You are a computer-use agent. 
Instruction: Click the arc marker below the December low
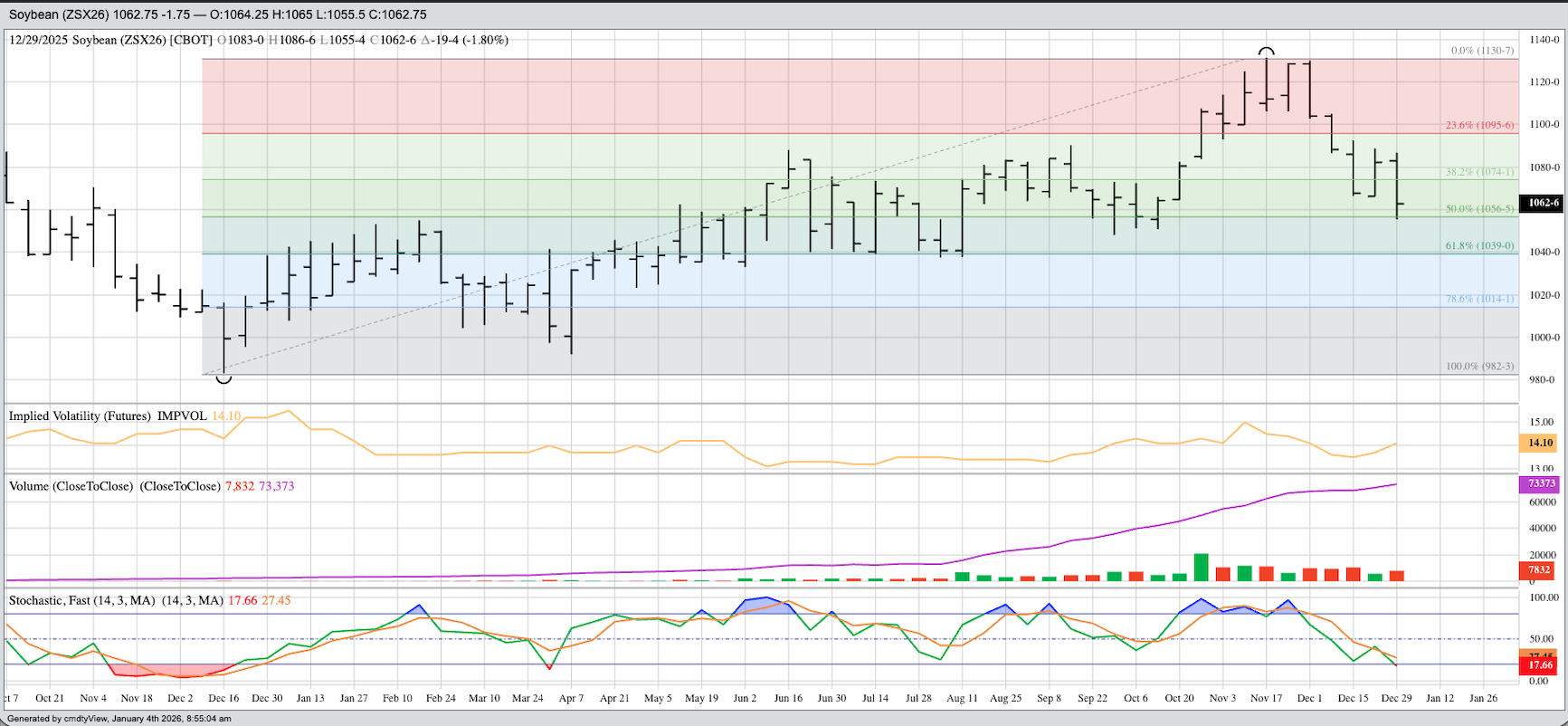point(223,379)
